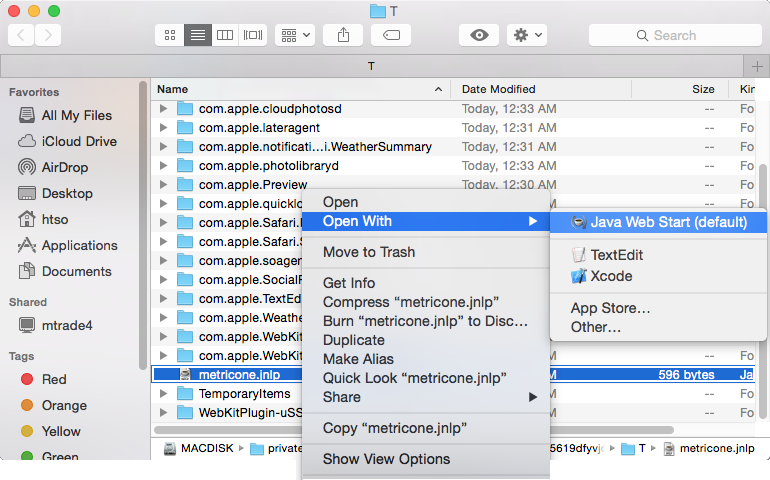770x480 pixels.
Task: Choose Move to Trash
Action: click(426, 253)
